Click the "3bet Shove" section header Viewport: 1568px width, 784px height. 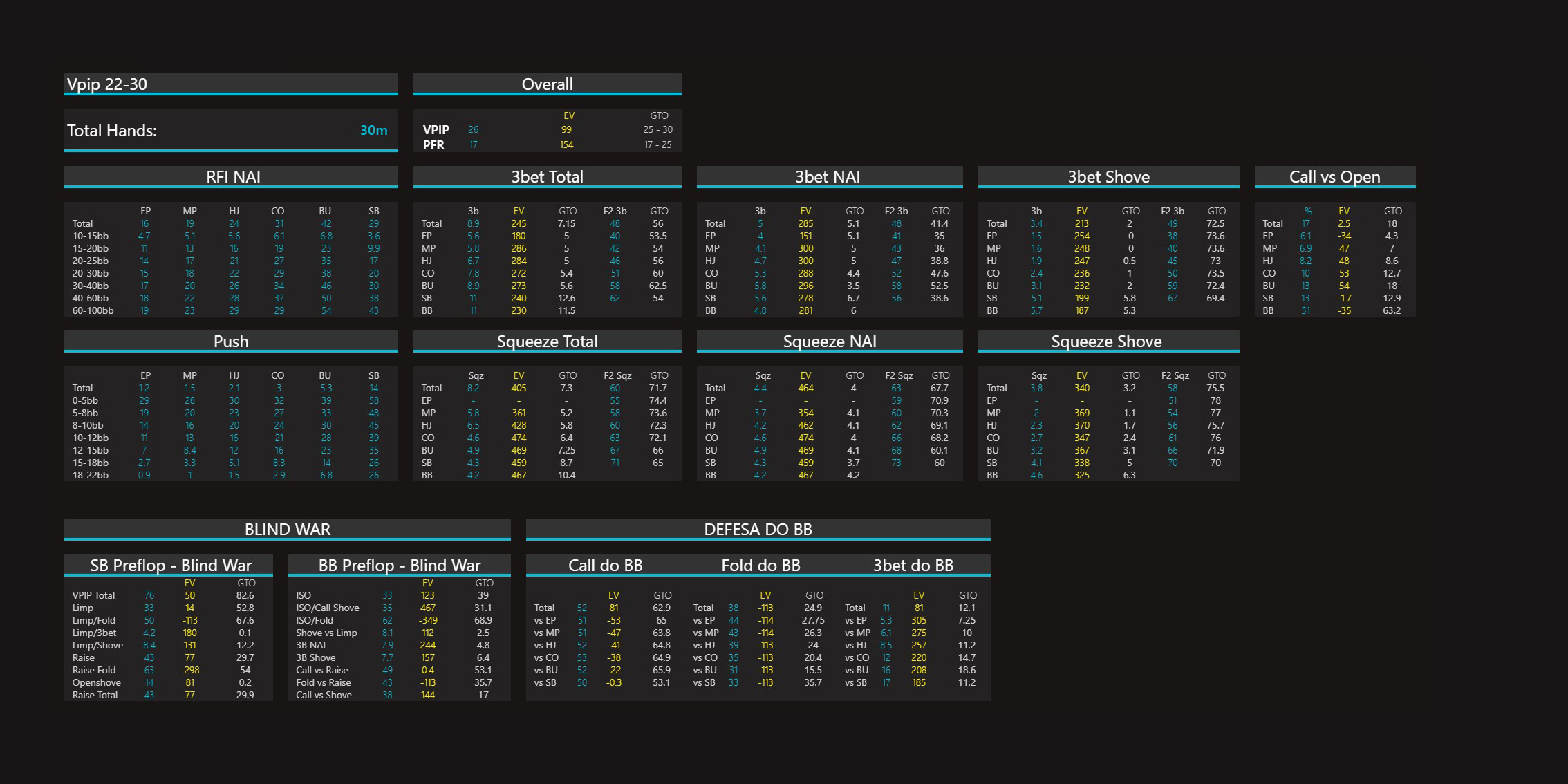[1108, 177]
